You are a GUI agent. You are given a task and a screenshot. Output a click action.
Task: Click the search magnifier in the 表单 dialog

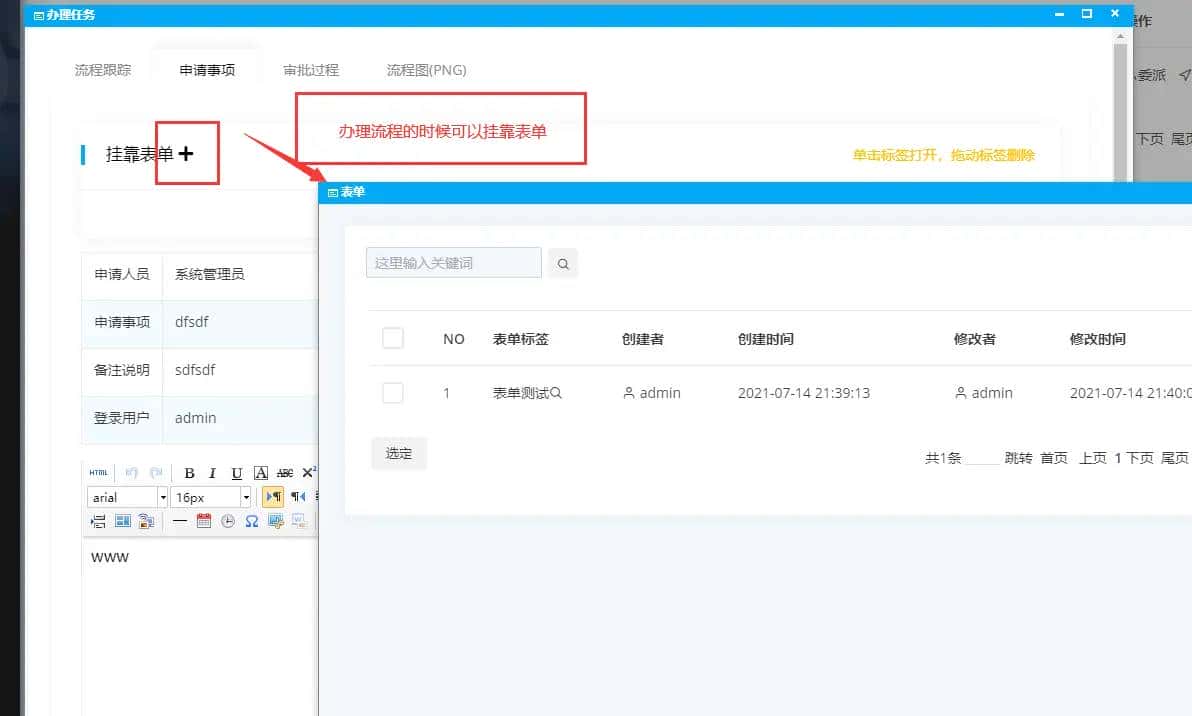click(563, 263)
